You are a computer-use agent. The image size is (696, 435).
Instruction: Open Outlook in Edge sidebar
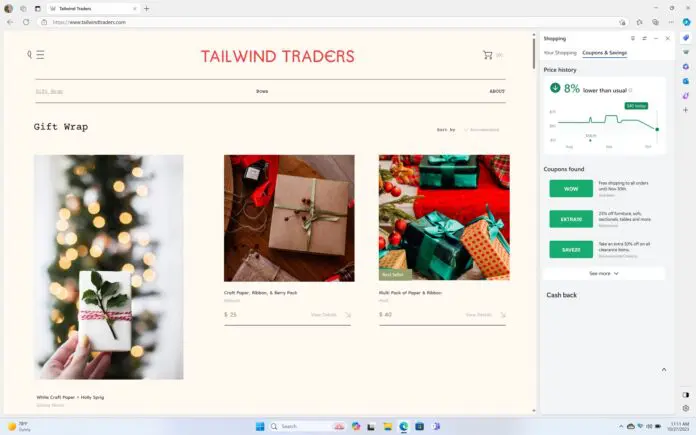point(686,81)
